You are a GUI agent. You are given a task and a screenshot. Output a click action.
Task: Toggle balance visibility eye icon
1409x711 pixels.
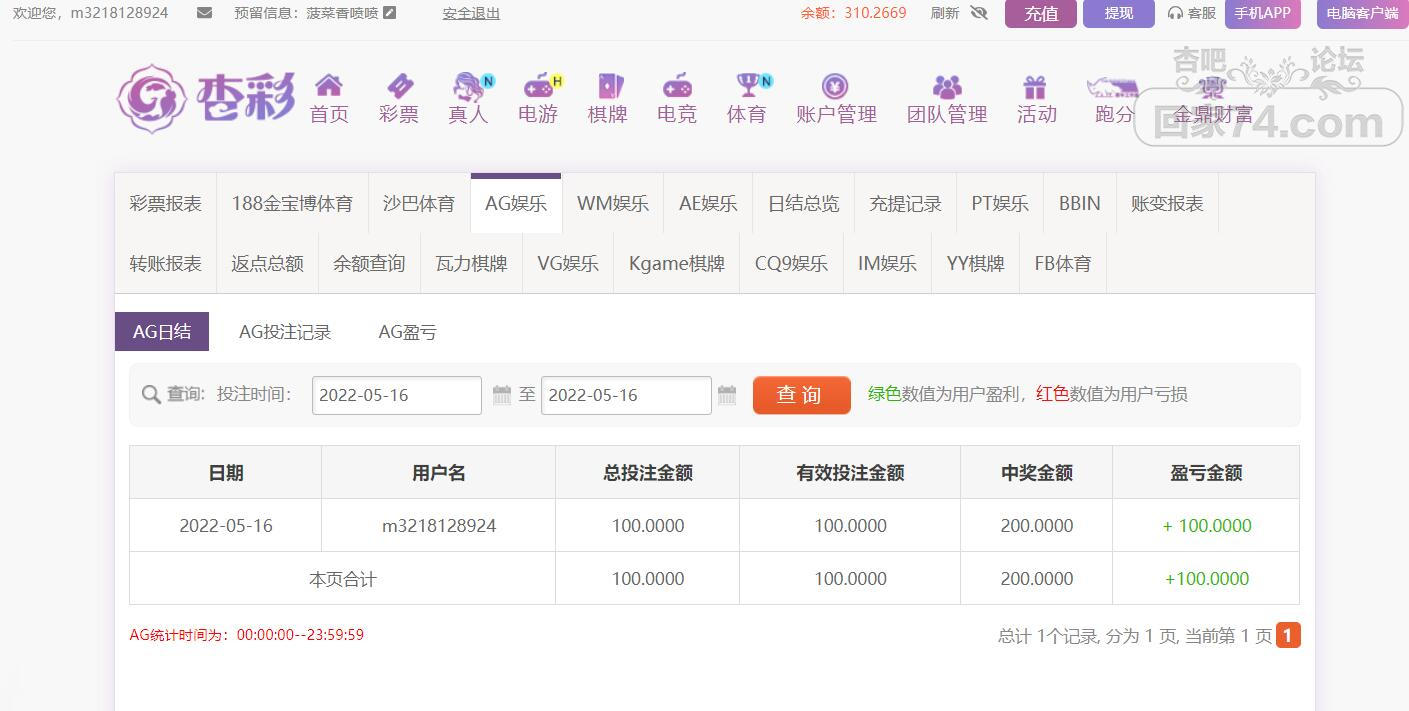coord(978,13)
